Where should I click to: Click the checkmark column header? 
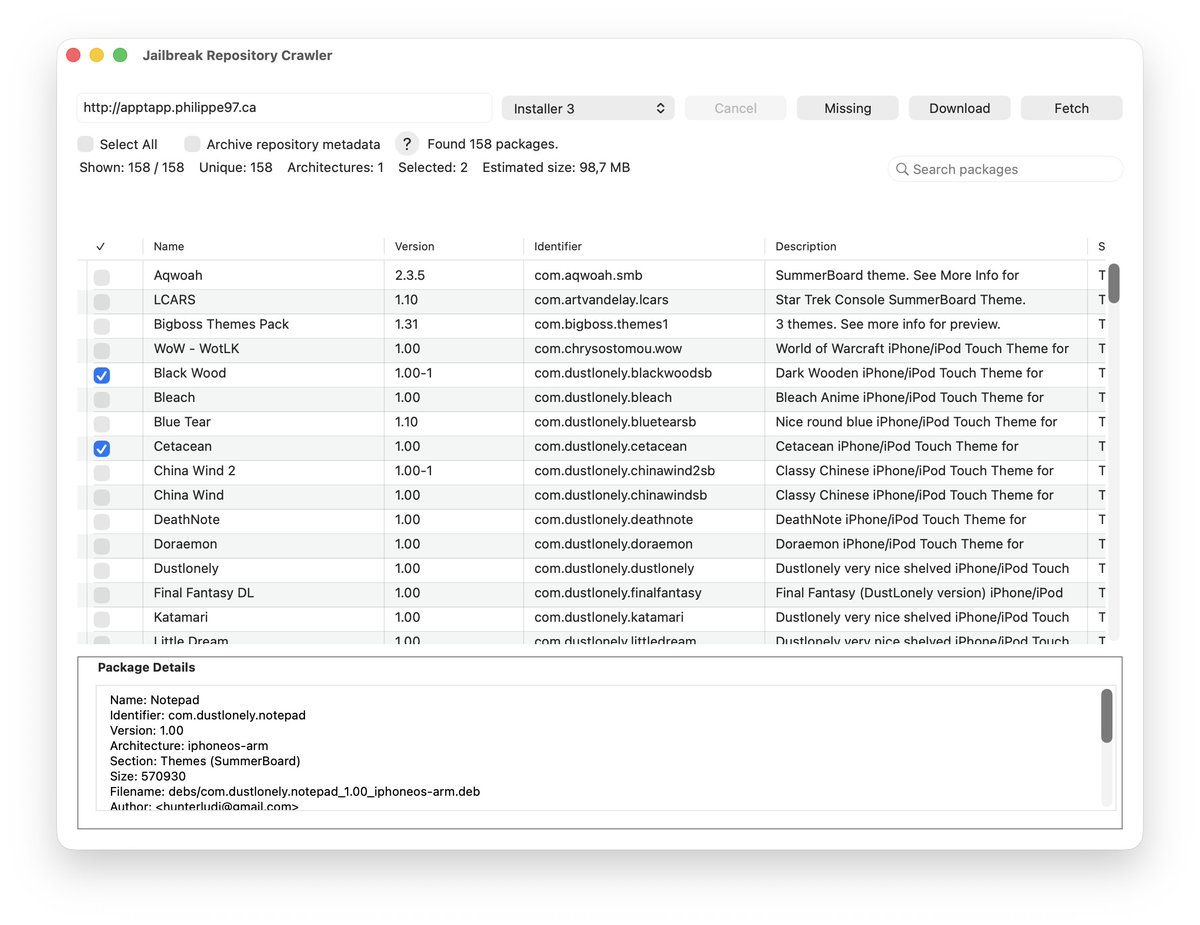pos(101,246)
